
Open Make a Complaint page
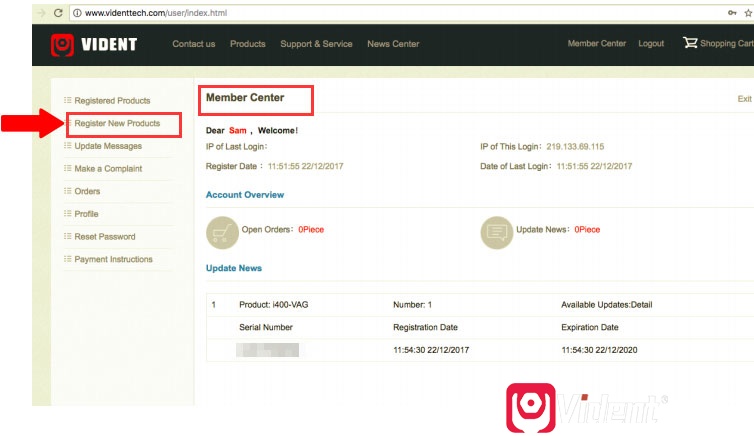coord(108,169)
